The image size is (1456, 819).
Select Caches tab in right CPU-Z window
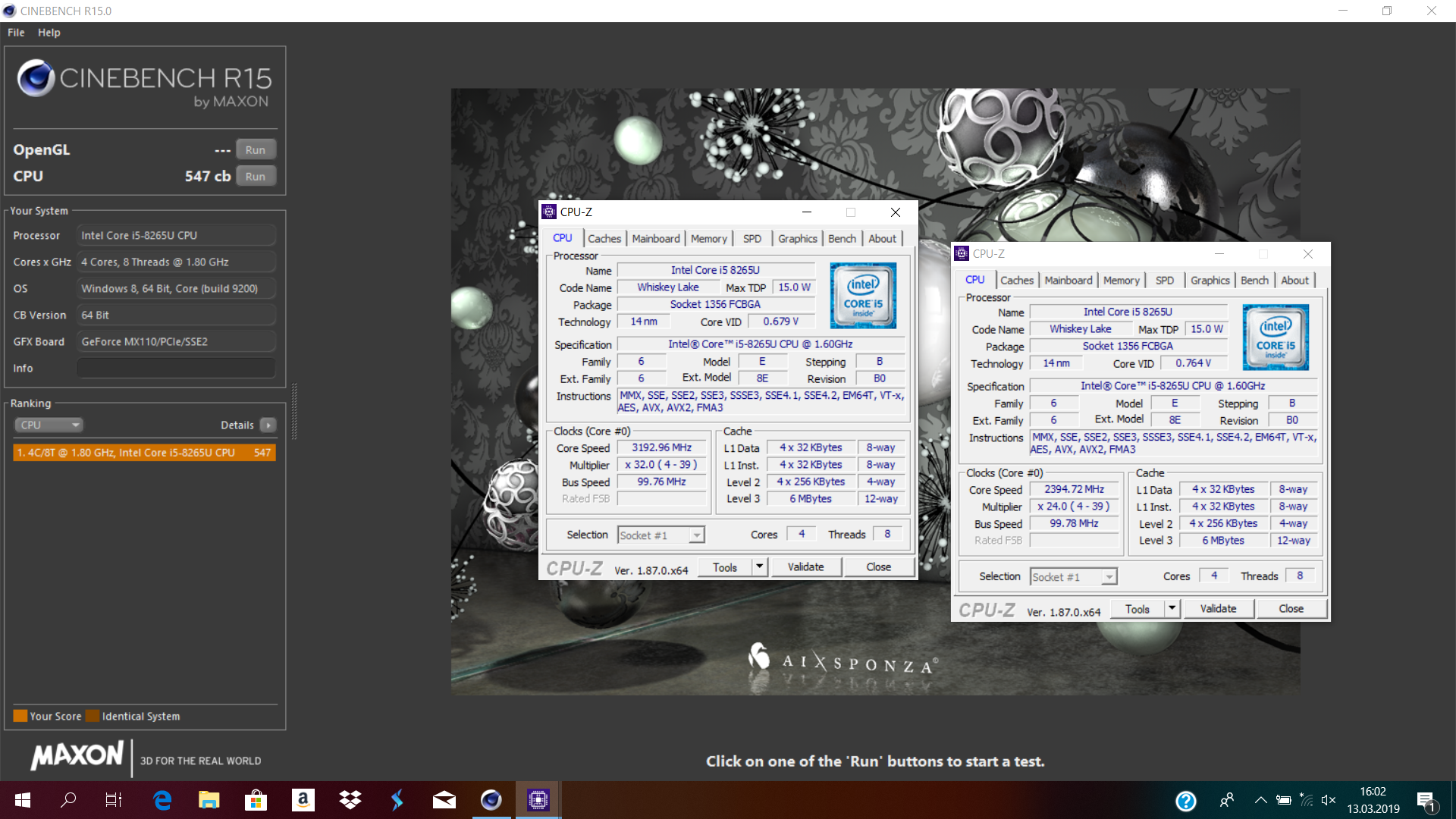tap(1016, 280)
